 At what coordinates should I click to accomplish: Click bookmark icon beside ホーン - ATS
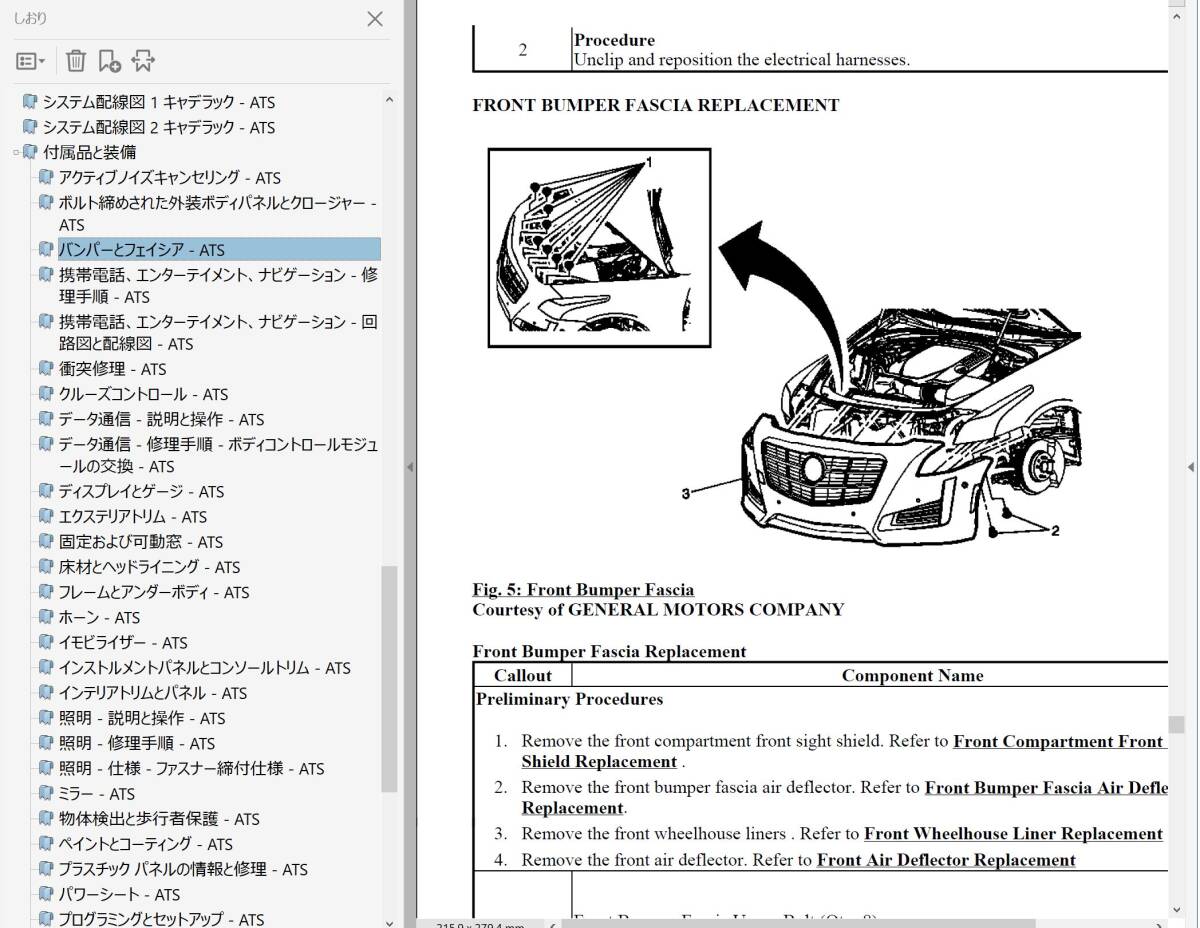coord(46,617)
